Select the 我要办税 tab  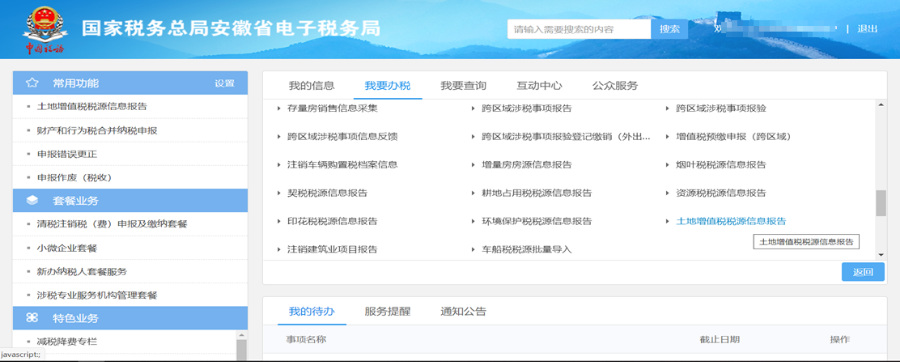click(x=387, y=86)
